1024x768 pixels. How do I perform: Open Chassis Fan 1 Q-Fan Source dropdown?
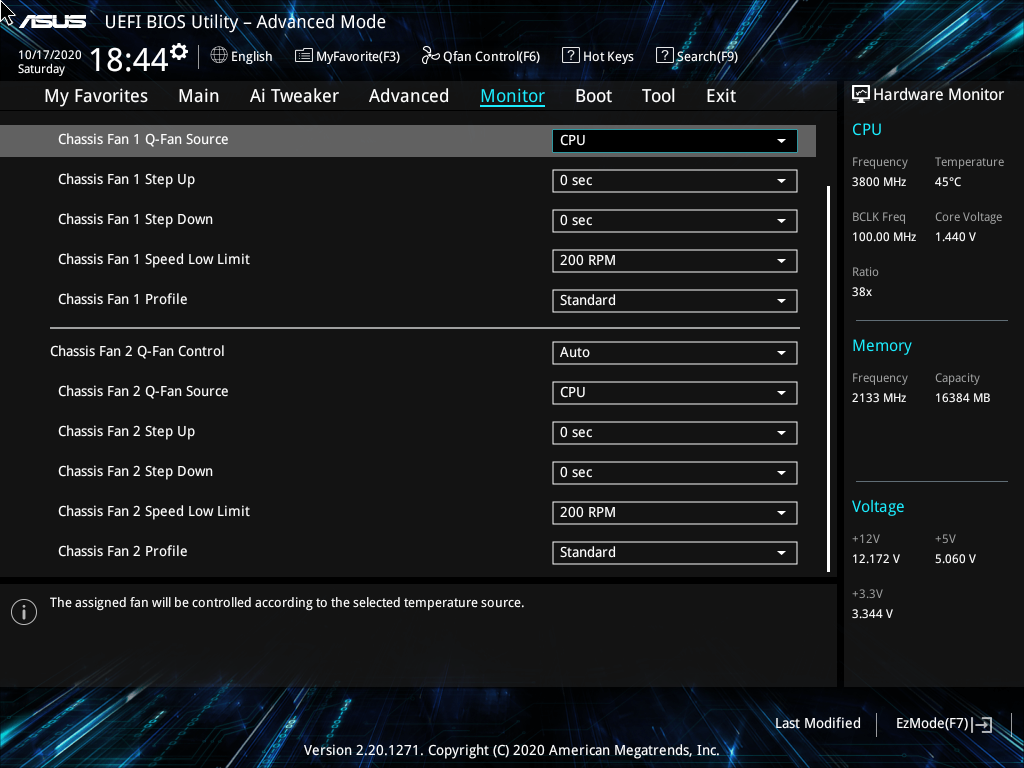click(x=675, y=140)
